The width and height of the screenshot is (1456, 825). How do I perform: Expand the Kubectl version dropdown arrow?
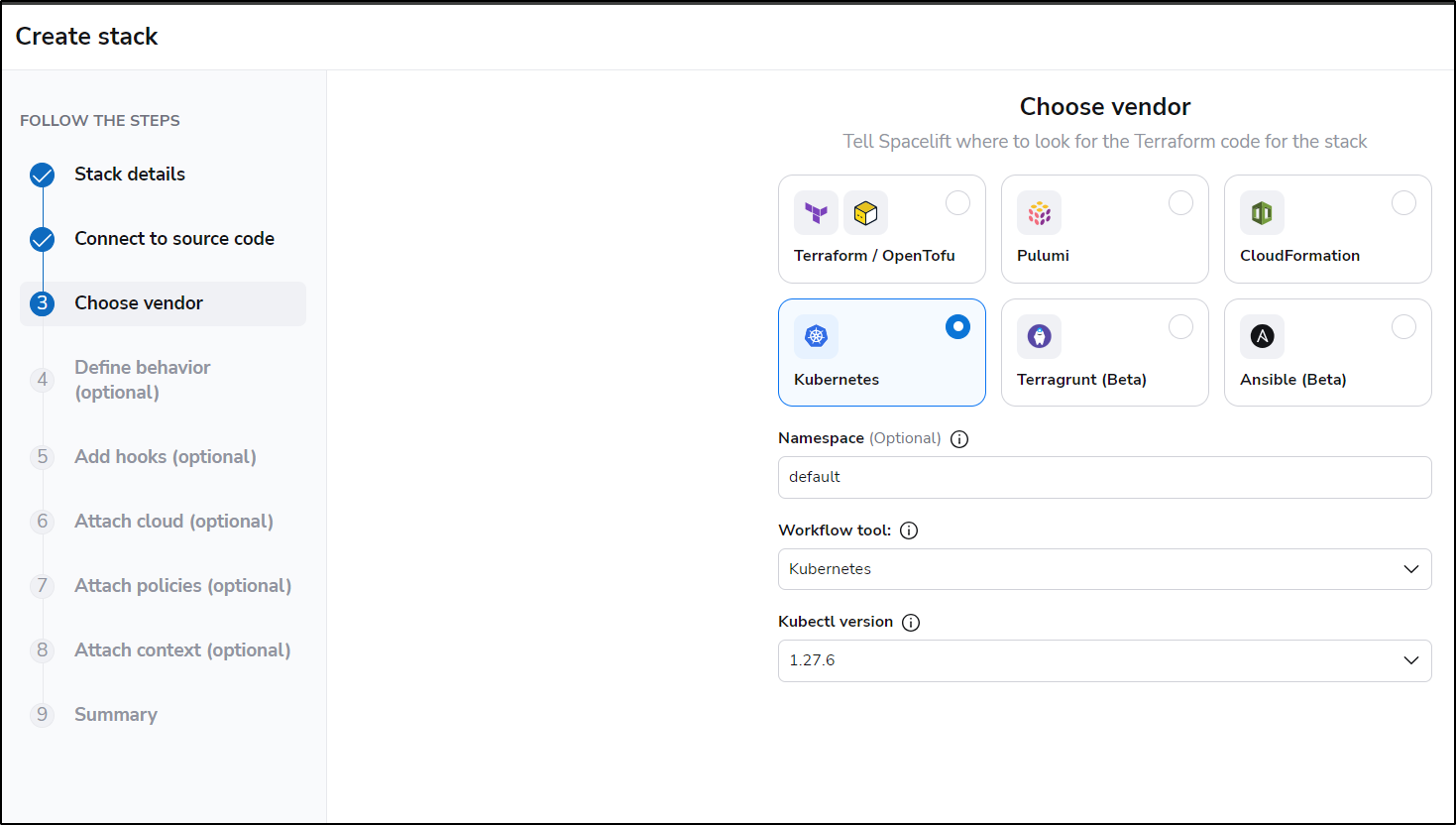[x=1411, y=660]
